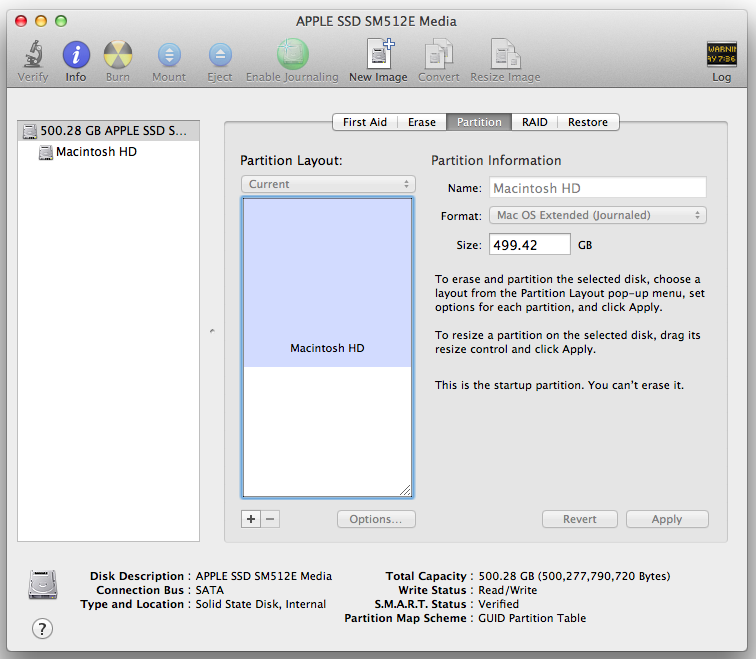
Task: Click the Convert toolbar icon
Action: (x=439, y=55)
